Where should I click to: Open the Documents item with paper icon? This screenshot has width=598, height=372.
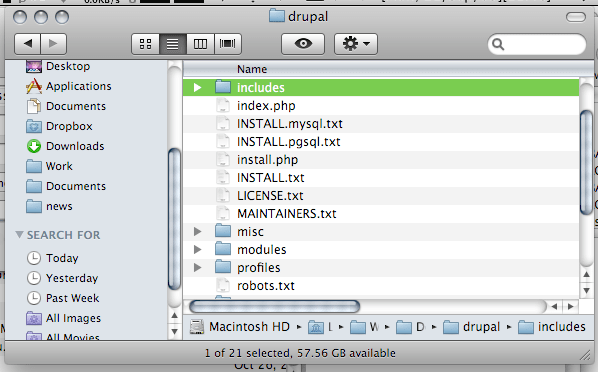tap(66, 106)
